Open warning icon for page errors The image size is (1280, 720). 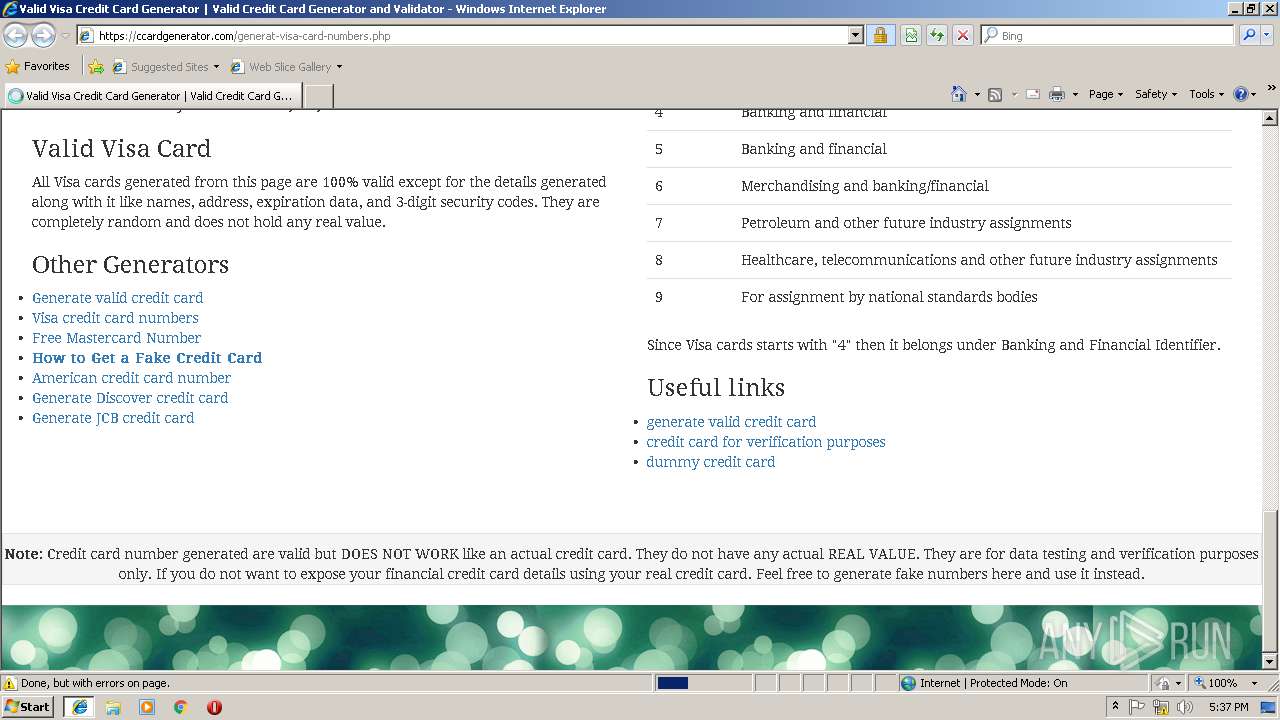tap(10, 683)
